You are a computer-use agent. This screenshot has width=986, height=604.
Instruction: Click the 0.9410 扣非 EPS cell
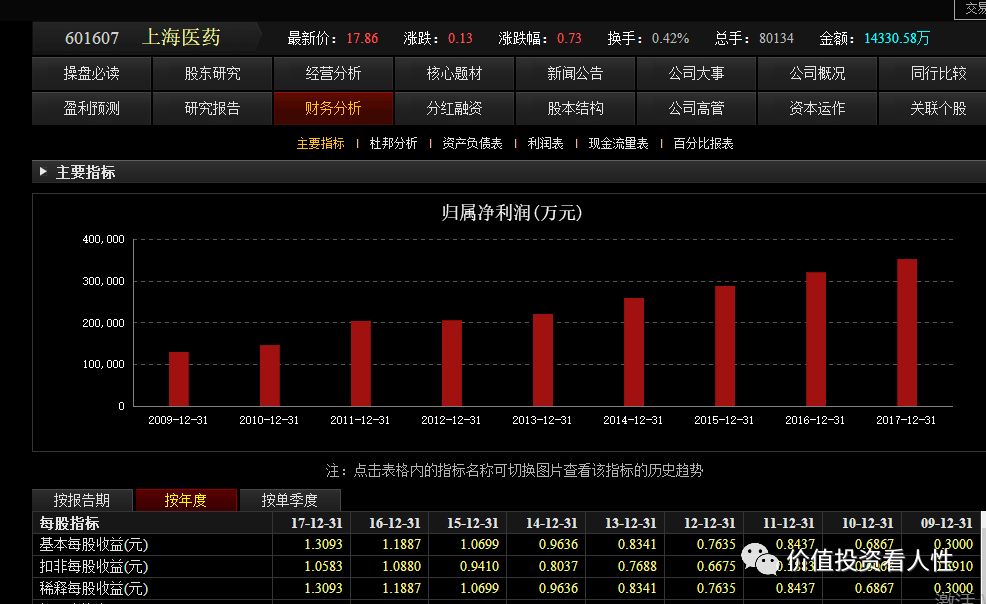click(479, 566)
